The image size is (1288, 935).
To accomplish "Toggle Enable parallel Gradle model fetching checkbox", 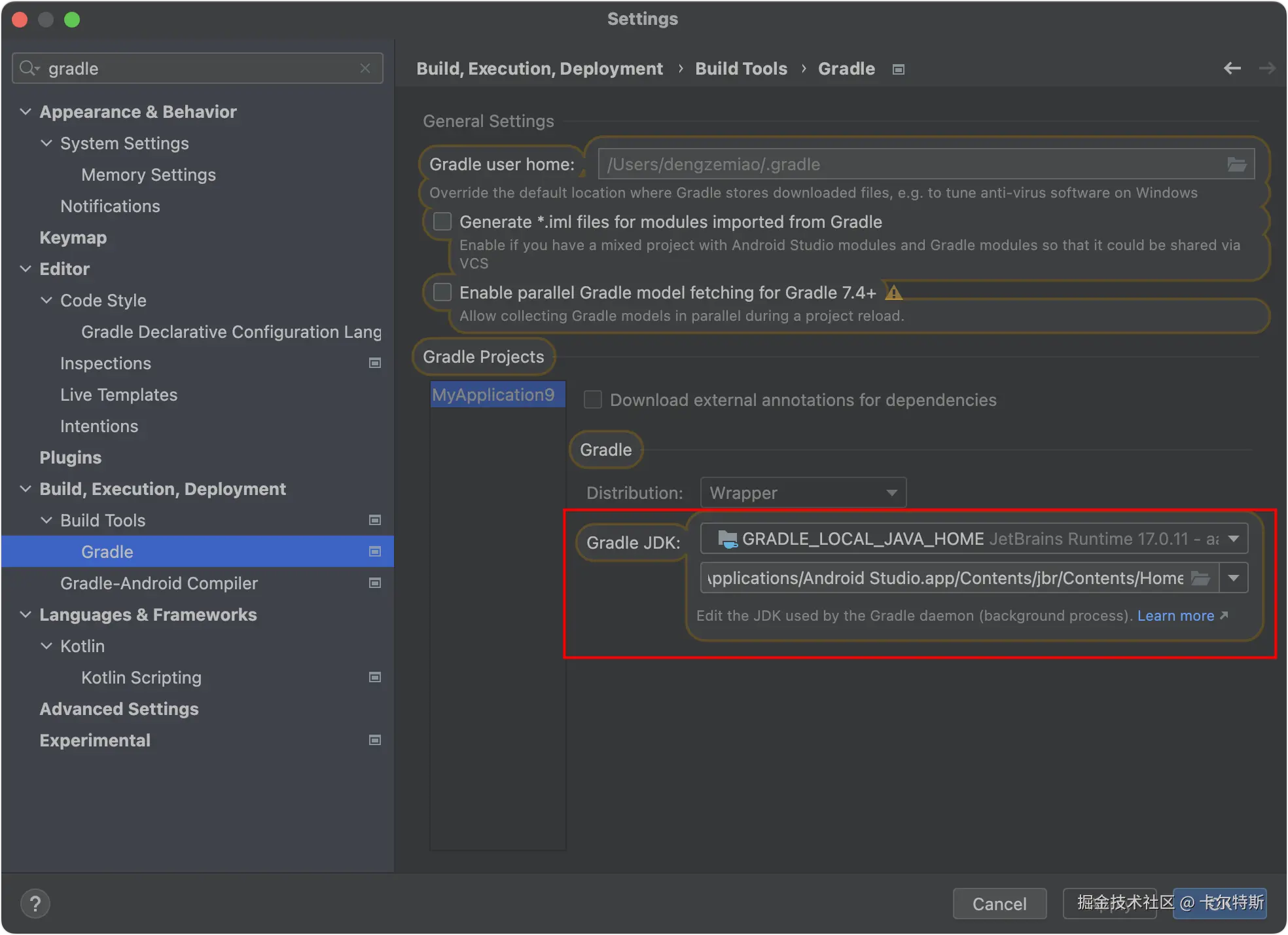I will click(442, 293).
